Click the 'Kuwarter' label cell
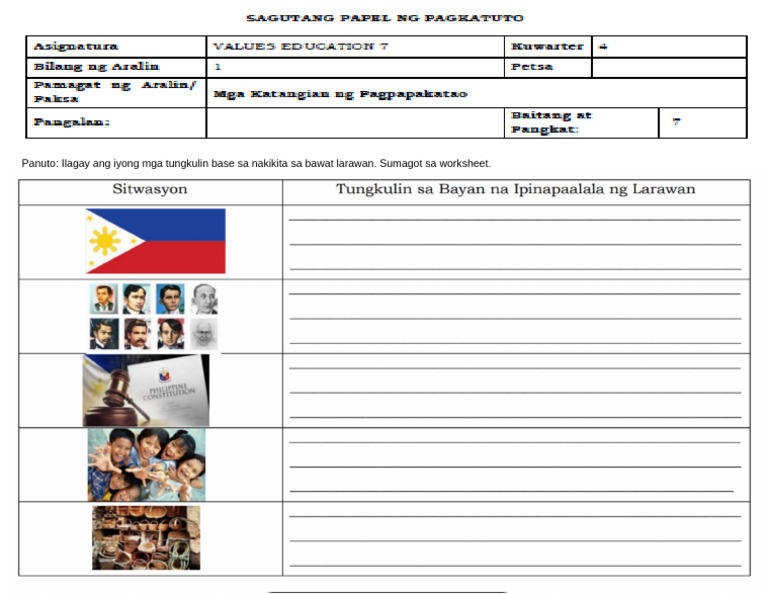Viewport: 768px width, 594px height. 548,47
